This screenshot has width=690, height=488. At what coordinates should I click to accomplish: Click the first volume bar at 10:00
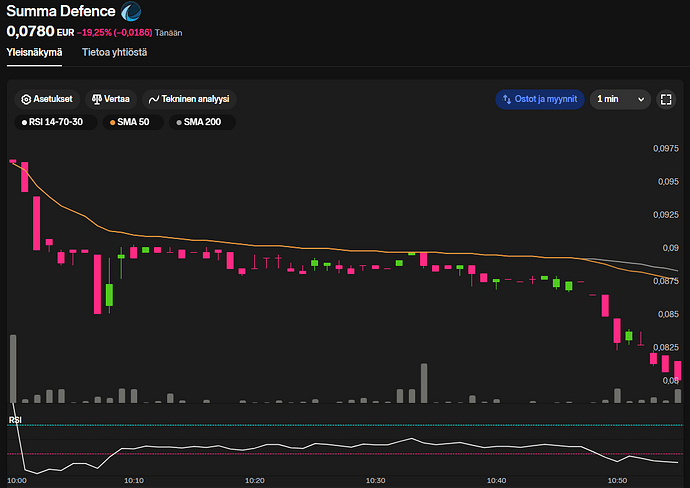13,369
